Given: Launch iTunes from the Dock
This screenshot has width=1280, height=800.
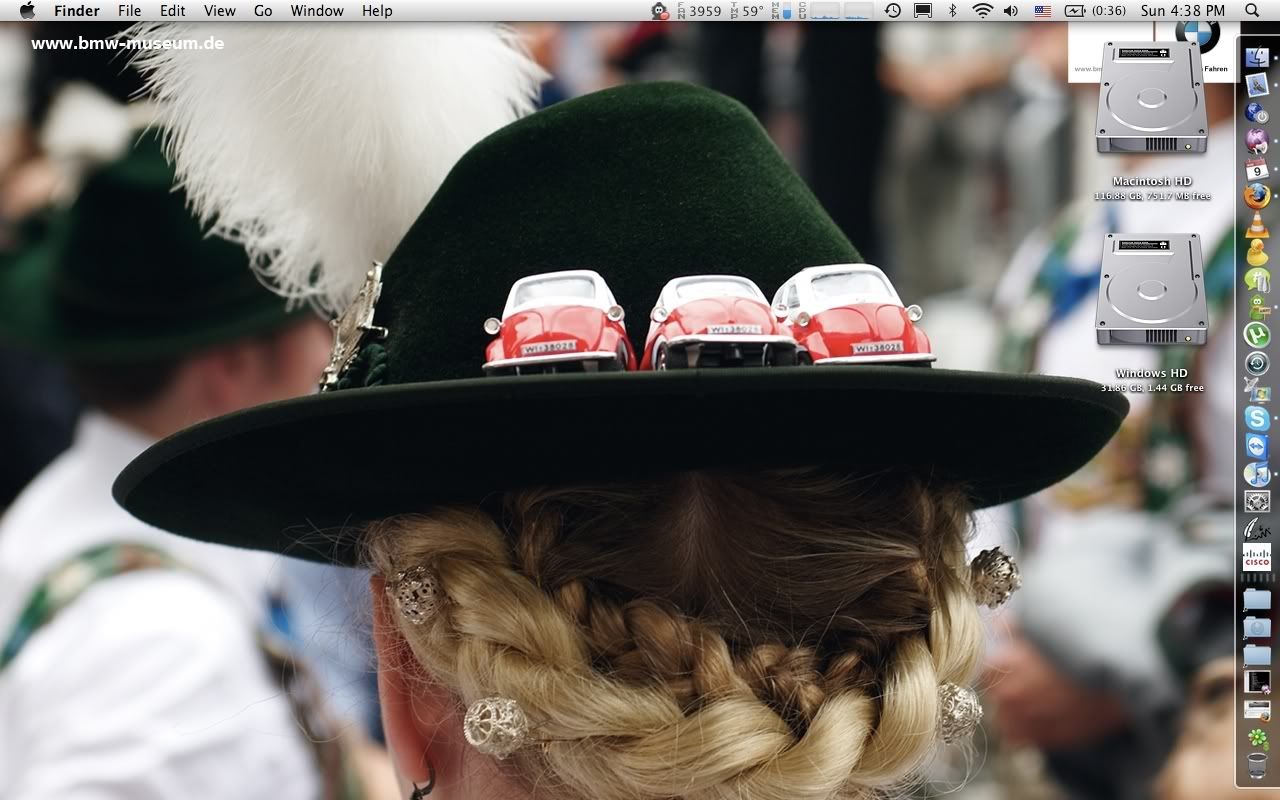Looking at the screenshot, I should tap(1257, 474).
